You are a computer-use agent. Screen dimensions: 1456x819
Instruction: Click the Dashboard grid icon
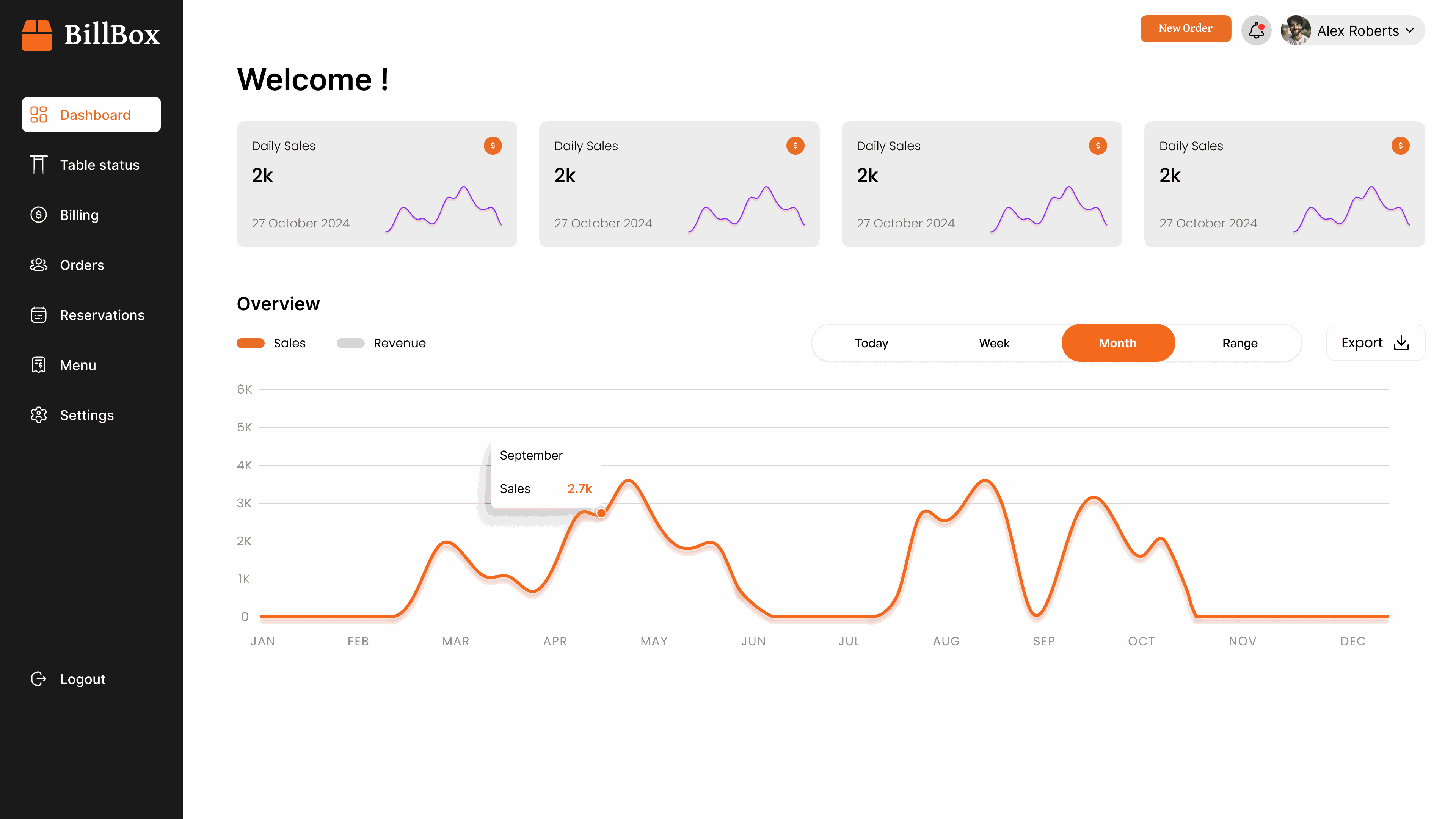click(x=38, y=115)
